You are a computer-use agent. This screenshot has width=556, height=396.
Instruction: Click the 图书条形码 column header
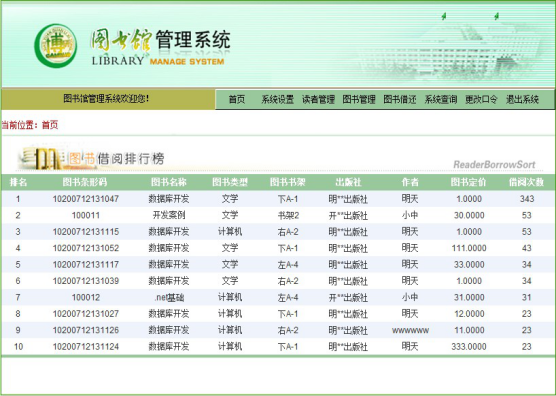[x=85, y=182]
